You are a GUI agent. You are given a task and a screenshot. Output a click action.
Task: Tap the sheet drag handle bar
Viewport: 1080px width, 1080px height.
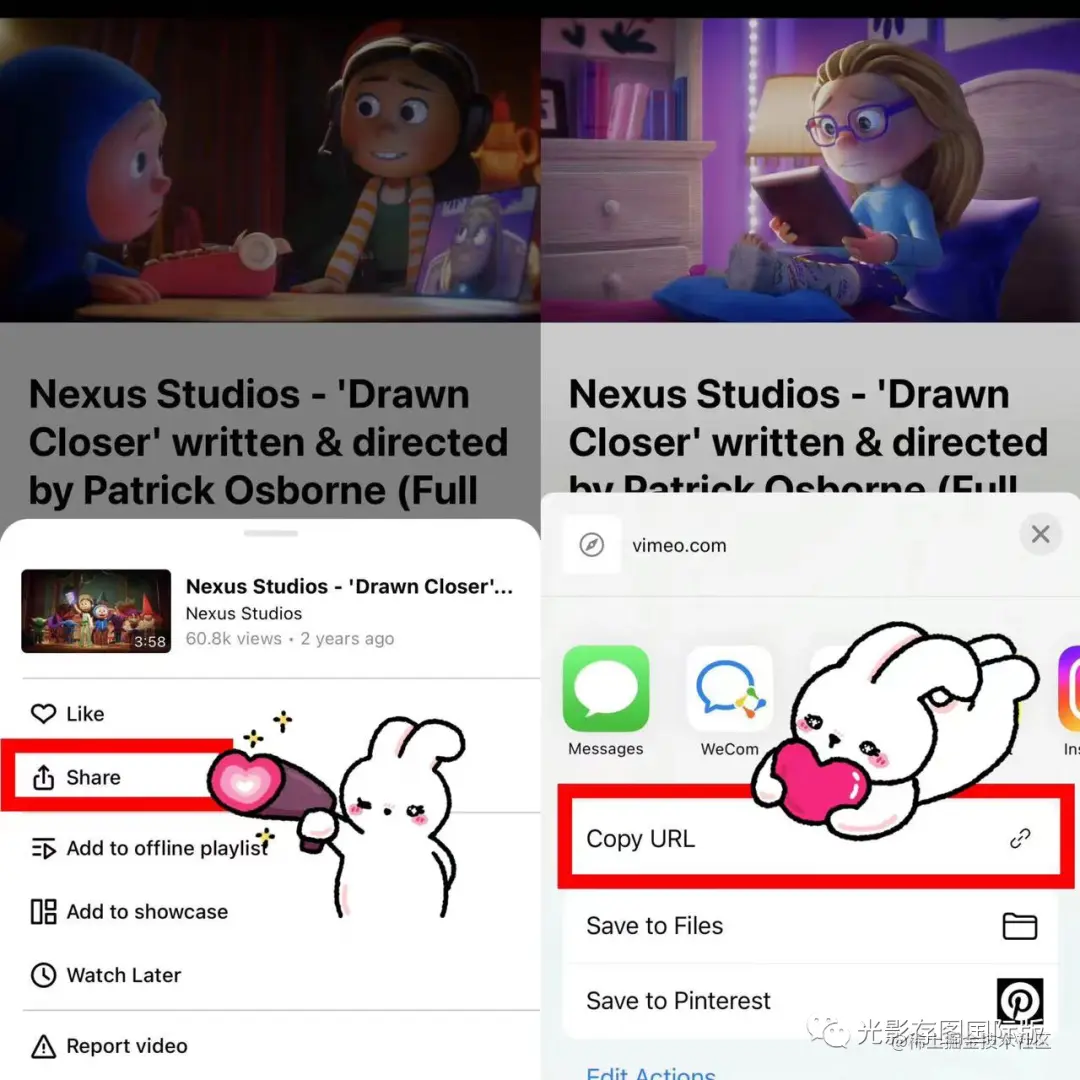point(271,533)
